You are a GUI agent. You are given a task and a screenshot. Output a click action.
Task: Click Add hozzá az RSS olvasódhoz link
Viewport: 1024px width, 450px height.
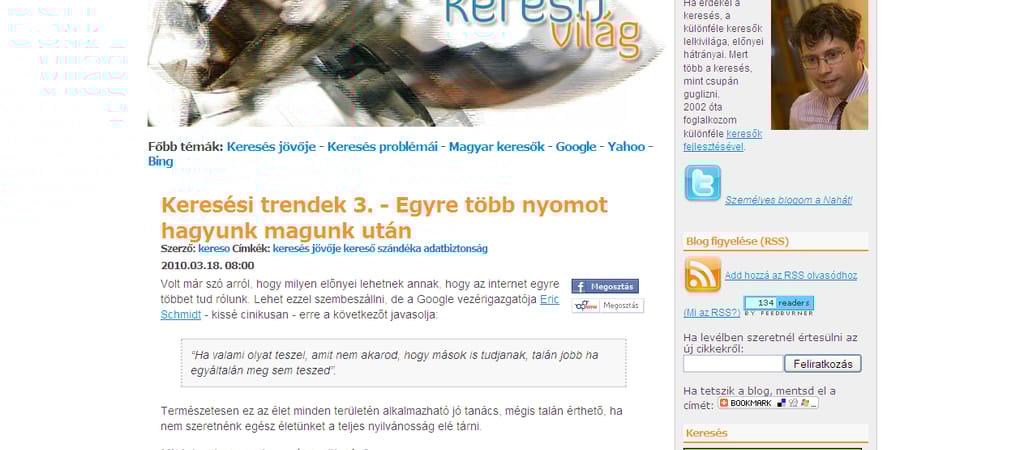[x=790, y=275]
